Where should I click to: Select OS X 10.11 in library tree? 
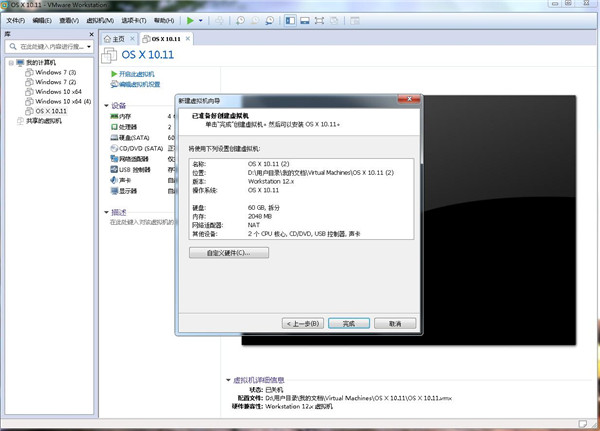coord(46,111)
